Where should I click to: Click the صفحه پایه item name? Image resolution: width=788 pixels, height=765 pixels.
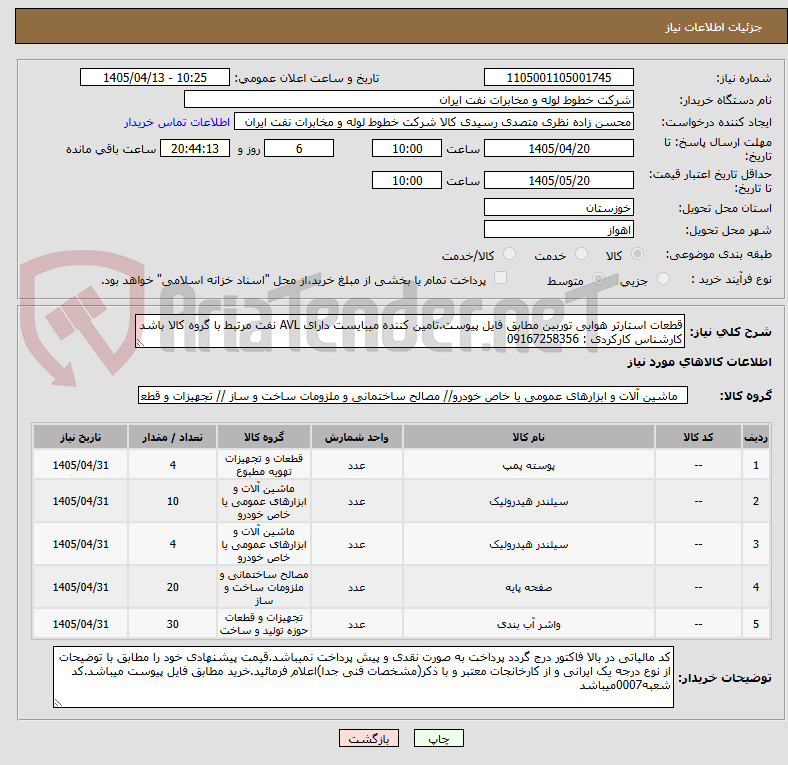pos(529,587)
